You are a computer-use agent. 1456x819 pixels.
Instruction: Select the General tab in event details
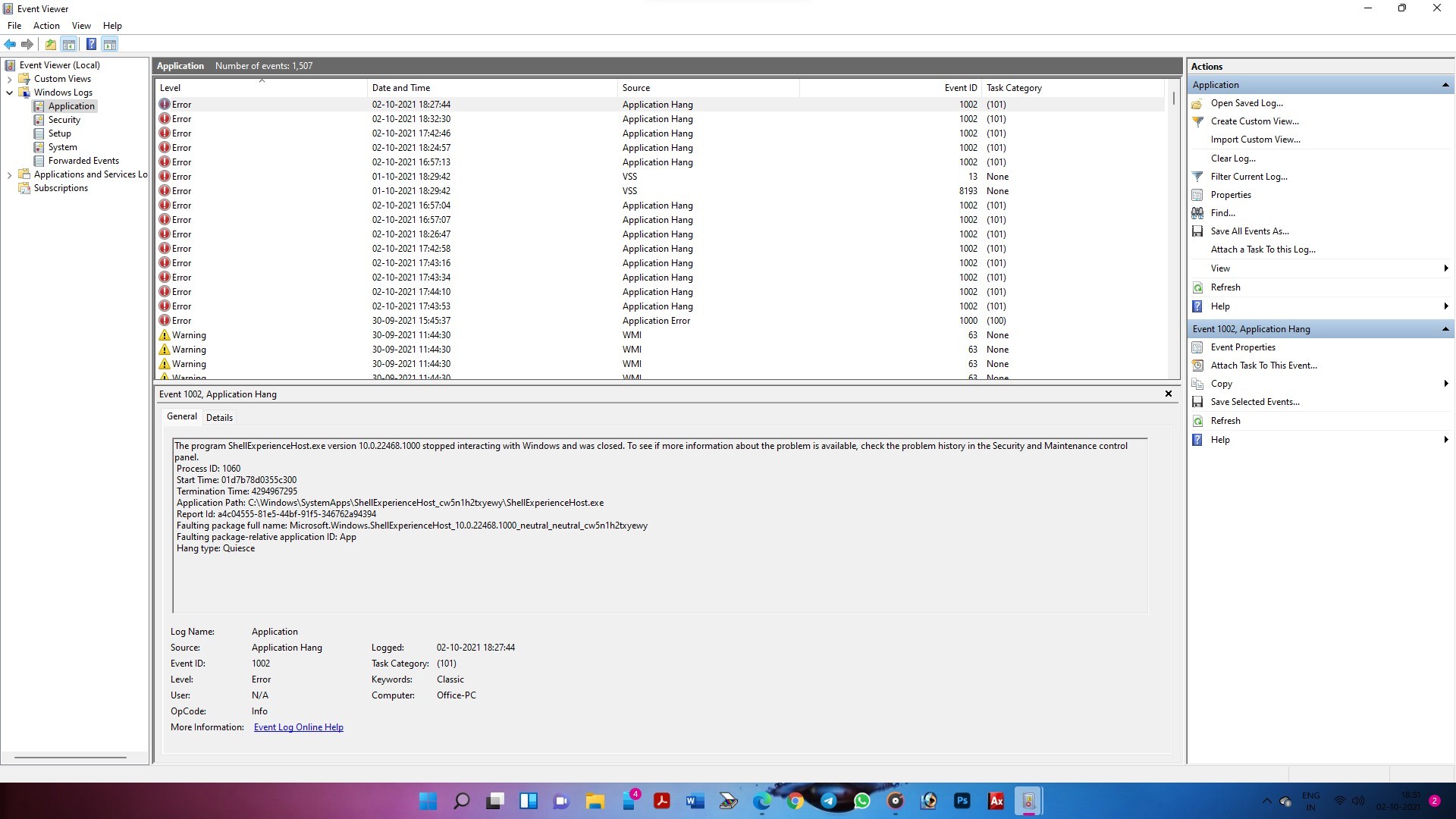181,417
